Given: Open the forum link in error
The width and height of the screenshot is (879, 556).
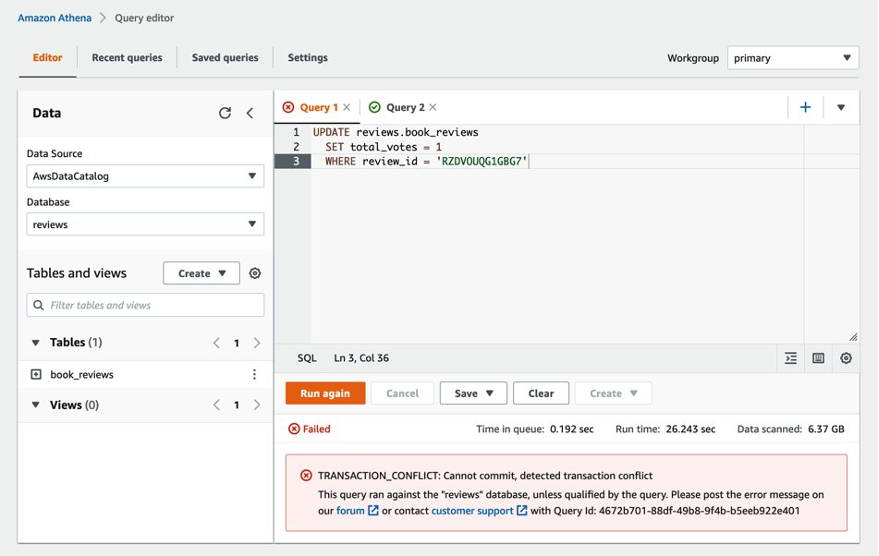Looking at the screenshot, I should coord(357,511).
